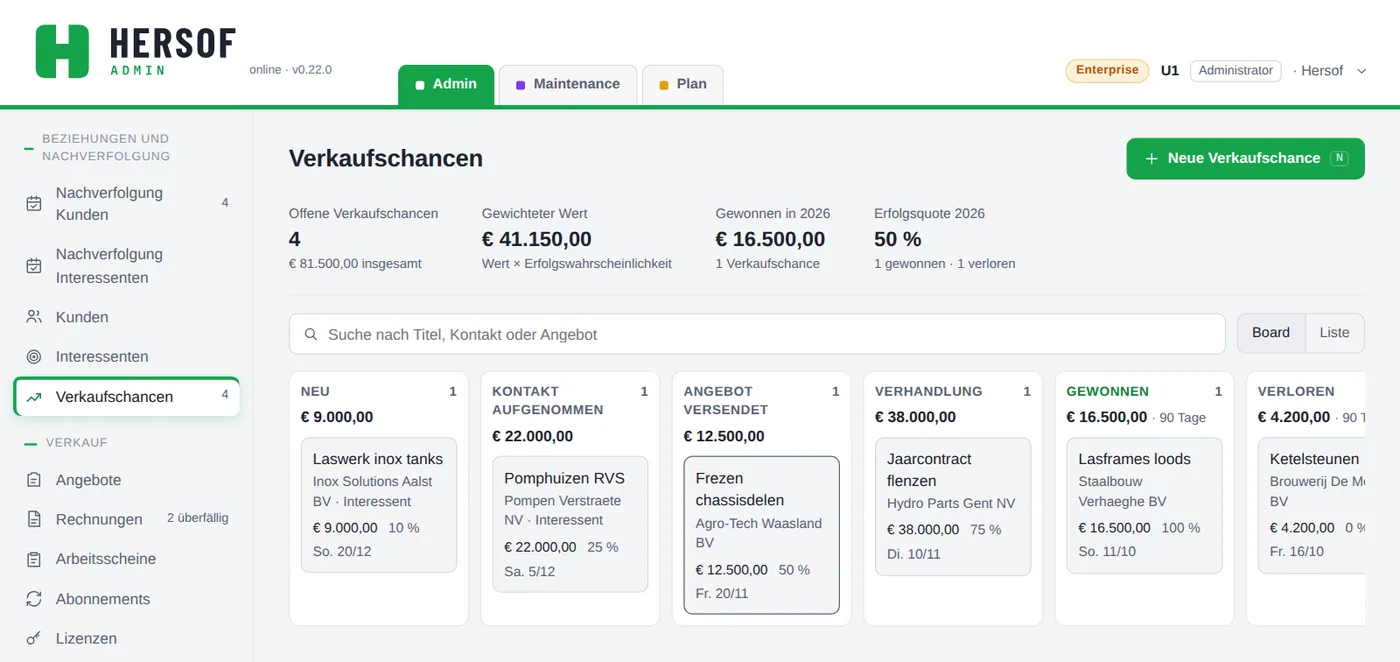Click the Interessenten target icon
Image resolution: width=1400 pixels, height=662 pixels.
tap(34, 357)
